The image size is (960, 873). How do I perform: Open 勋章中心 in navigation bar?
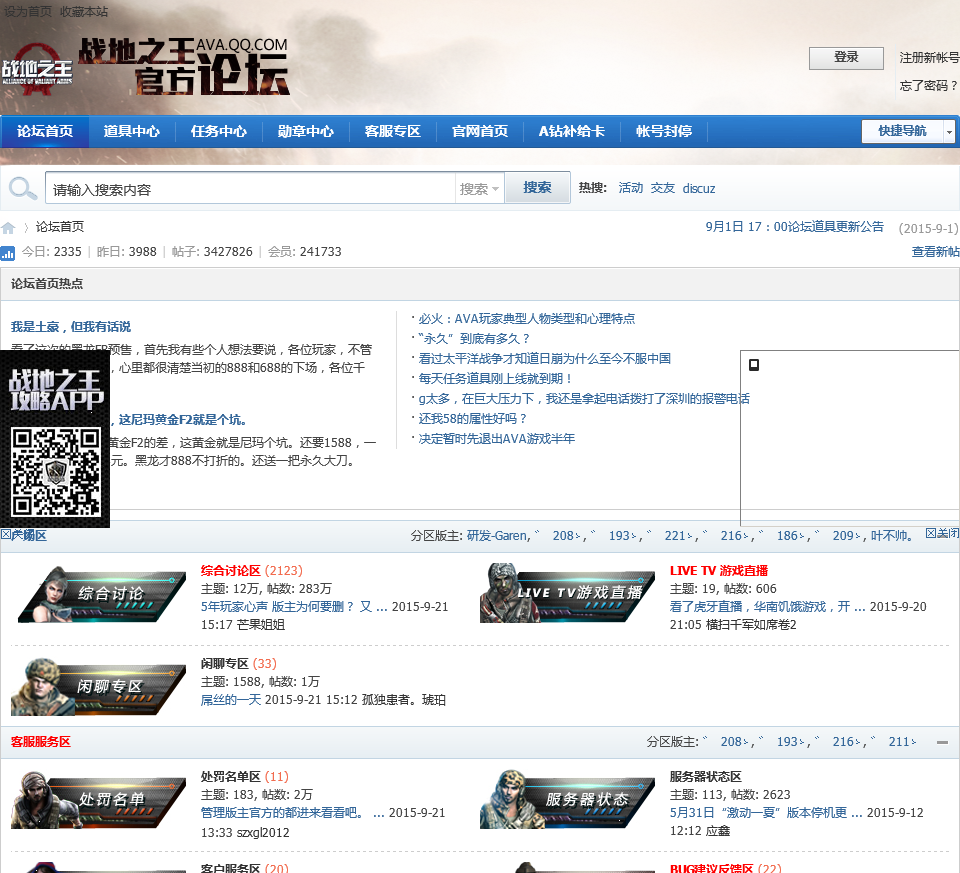tap(306, 131)
